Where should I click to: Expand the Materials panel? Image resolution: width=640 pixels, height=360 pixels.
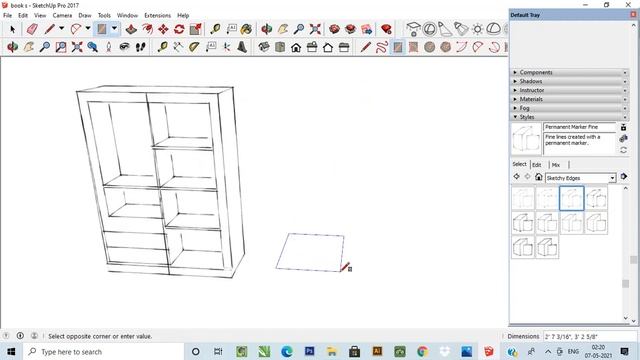[x=570, y=99]
